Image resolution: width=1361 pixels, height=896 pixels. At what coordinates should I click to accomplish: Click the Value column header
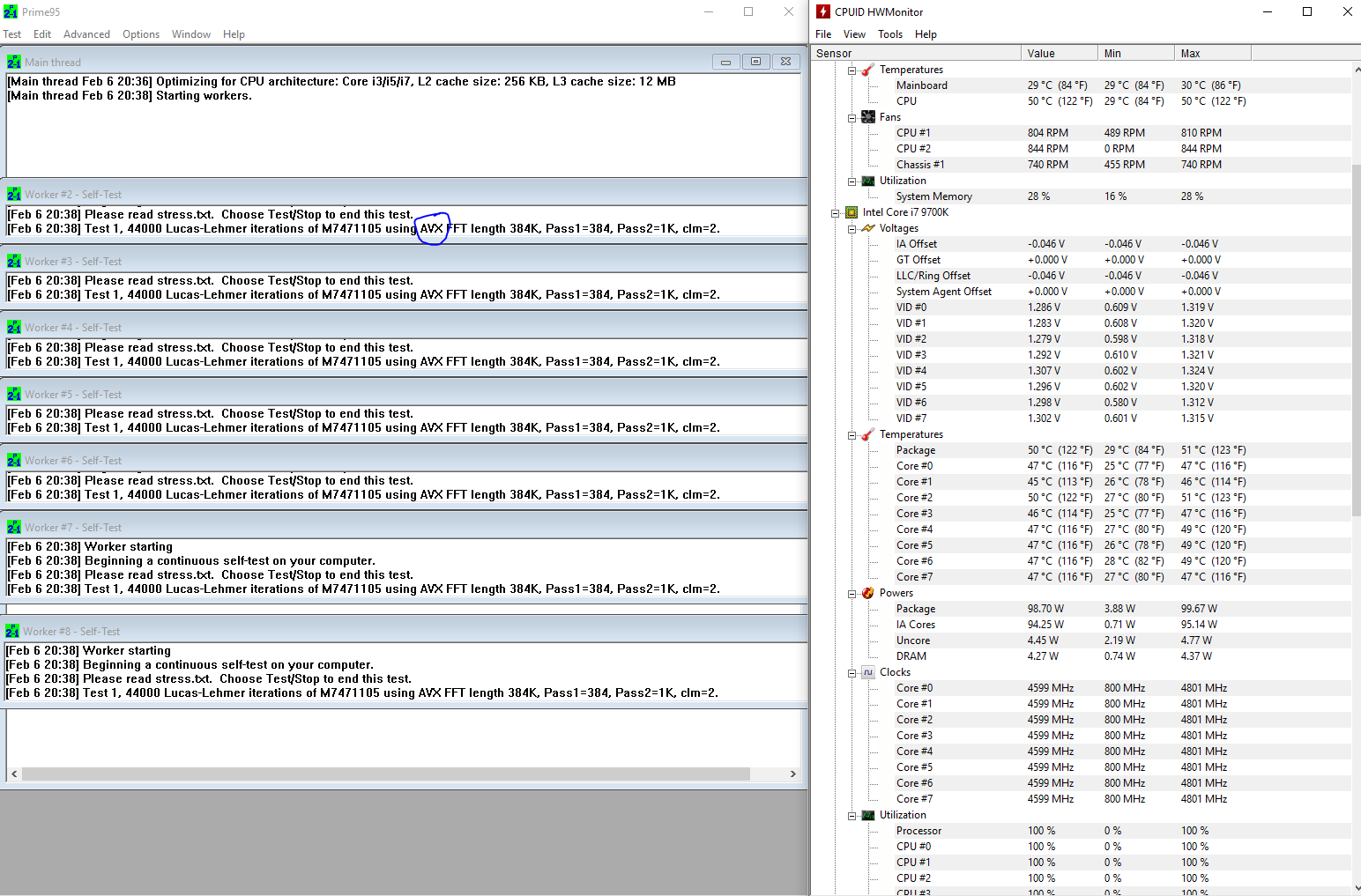(x=1060, y=53)
